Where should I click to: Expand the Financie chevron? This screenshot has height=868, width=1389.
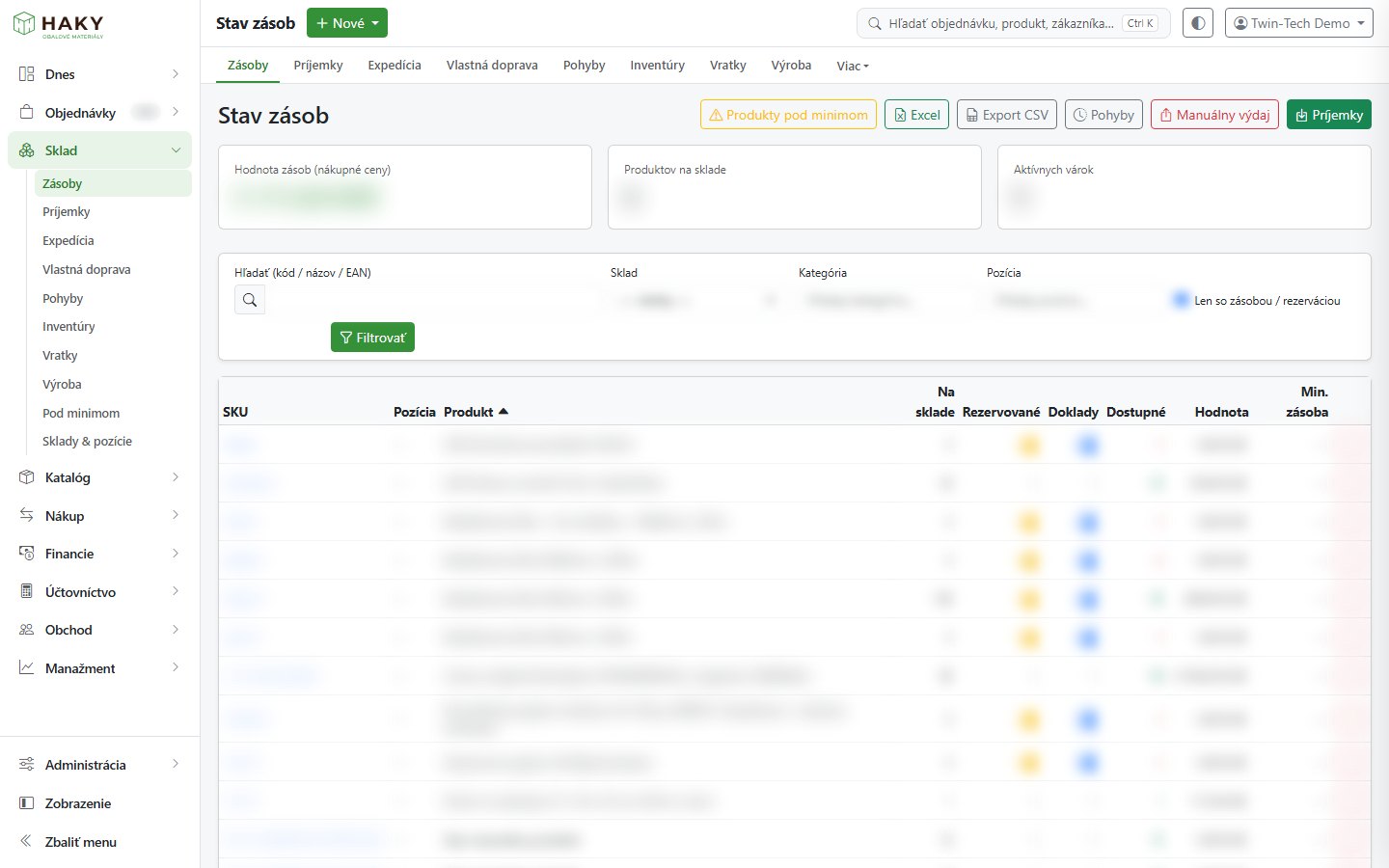pyautogui.click(x=176, y=554)
